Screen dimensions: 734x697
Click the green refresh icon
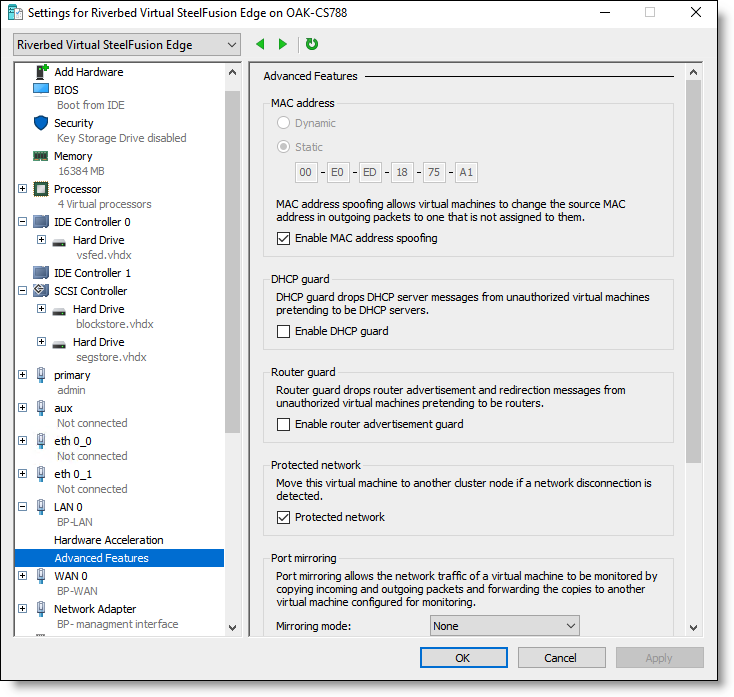312,44
